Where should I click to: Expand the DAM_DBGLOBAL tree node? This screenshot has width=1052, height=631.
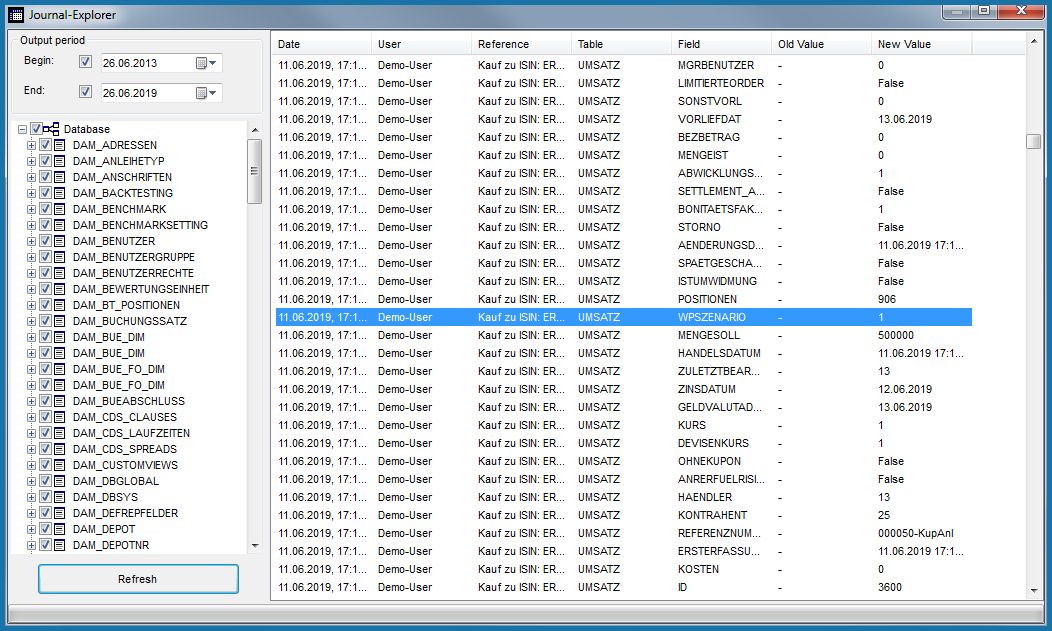pyautogui.click(x=31, y=481)
